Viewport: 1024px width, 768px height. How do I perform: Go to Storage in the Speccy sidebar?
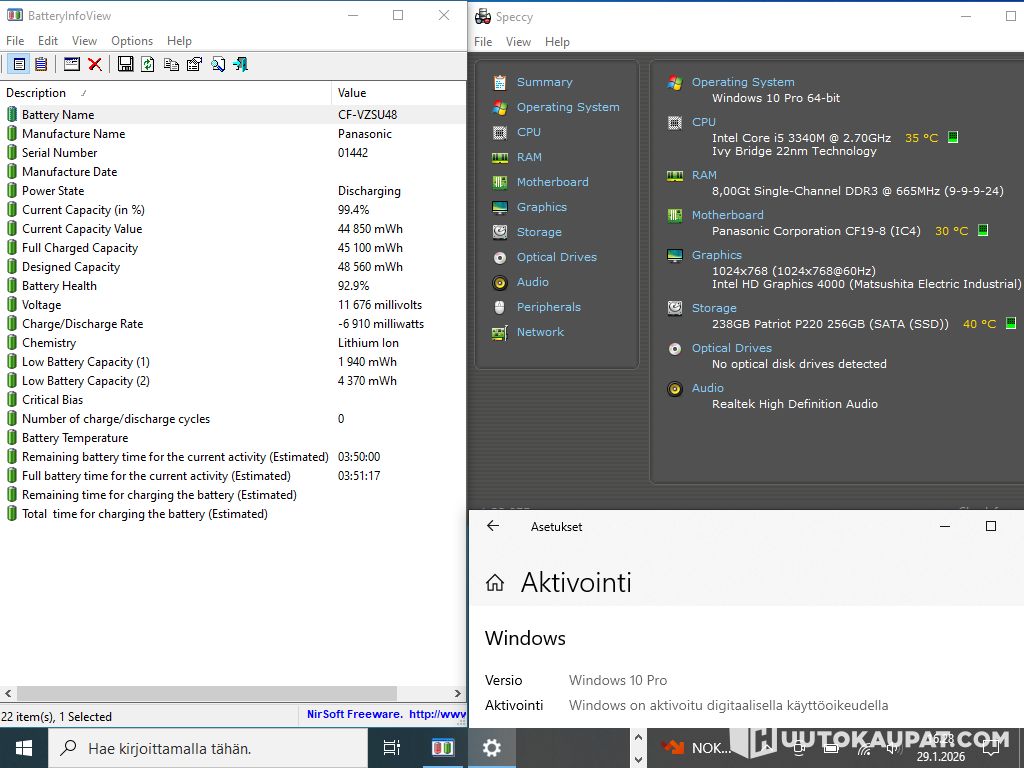[539, 232]
